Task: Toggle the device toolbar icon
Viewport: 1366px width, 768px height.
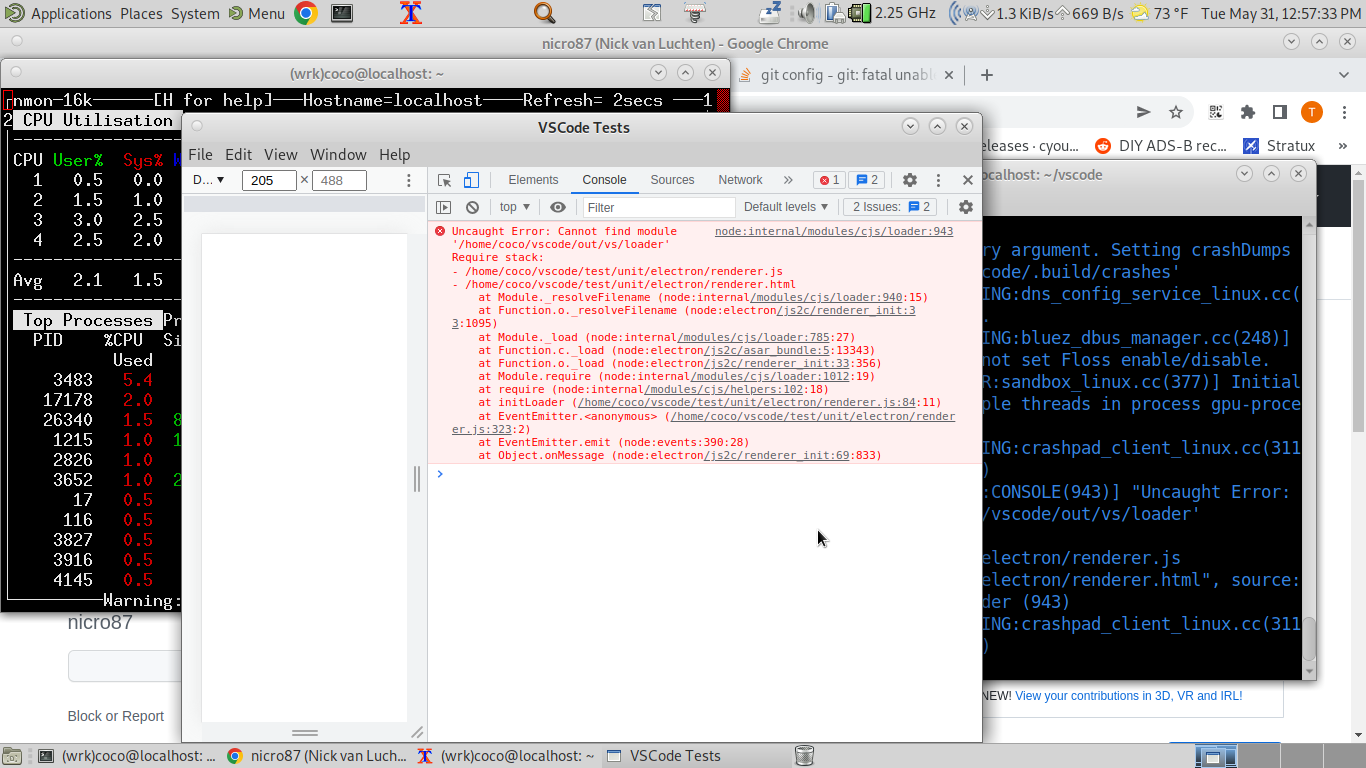Action: tap(471, 180)
